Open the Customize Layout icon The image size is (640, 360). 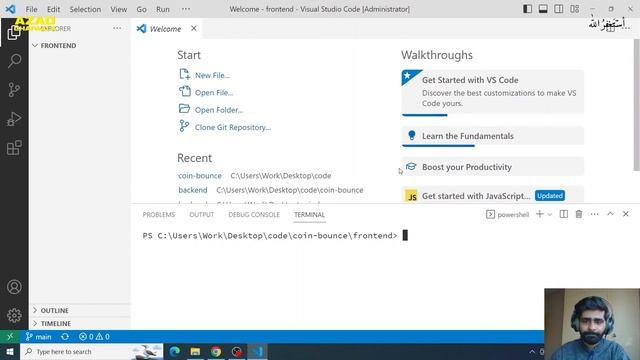575,9
